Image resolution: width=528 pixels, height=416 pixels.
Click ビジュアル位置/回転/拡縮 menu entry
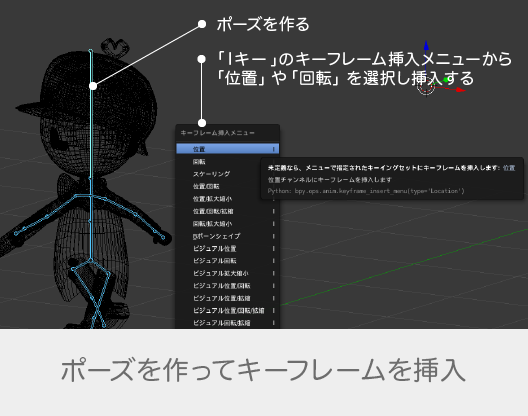click(x=228, y=311)
